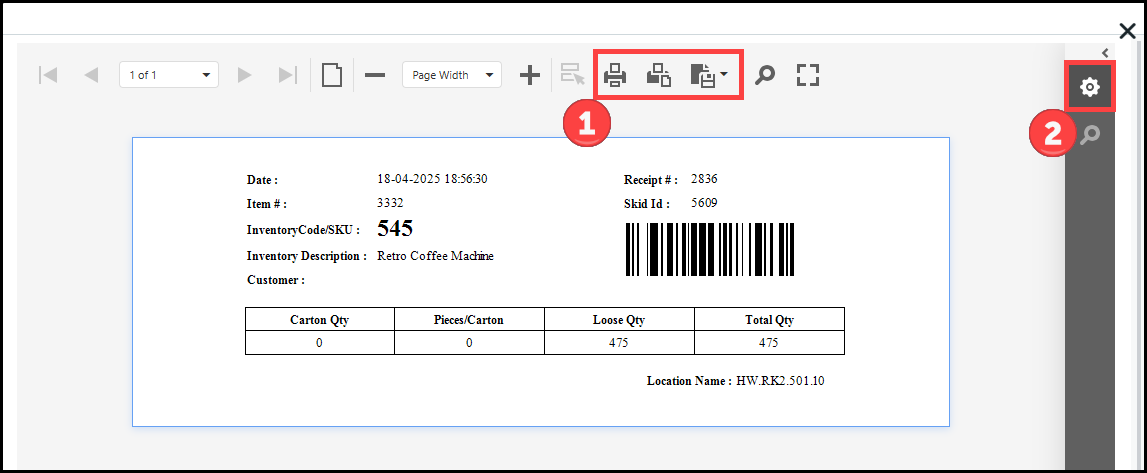Open the Page Width zoom dropdown
This screenshot has width=1147, height=473.
point(451,75)
